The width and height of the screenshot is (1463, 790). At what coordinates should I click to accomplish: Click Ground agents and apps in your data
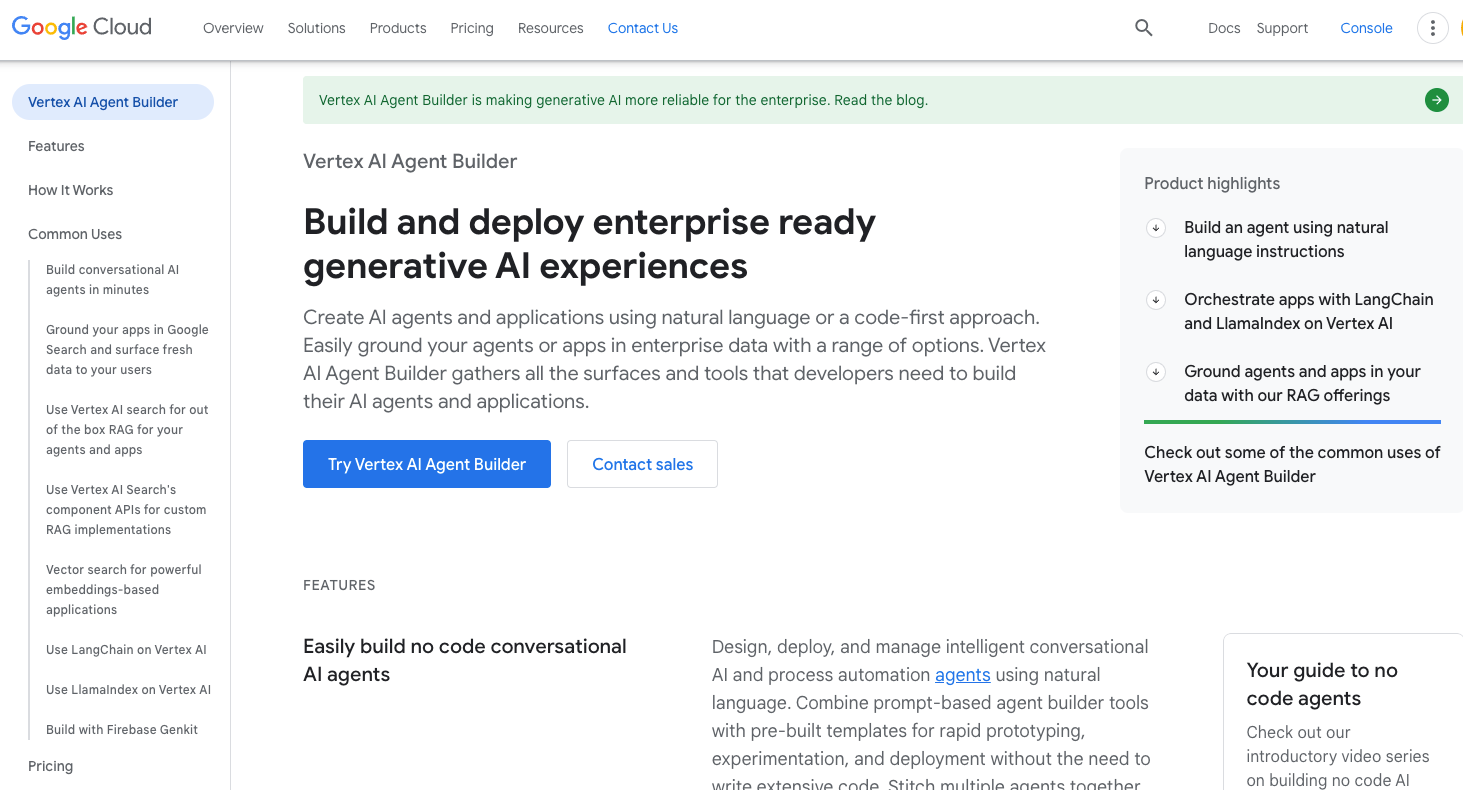pos(1302,384)
